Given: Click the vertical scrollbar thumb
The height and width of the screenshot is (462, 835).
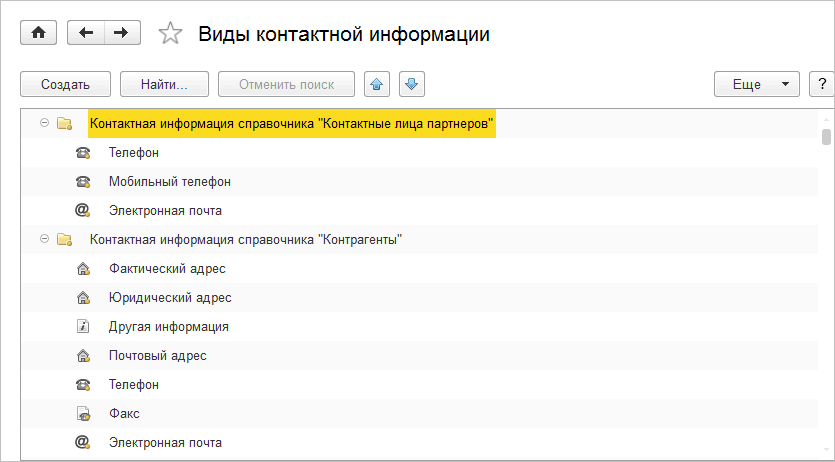Looking at the screenshot, I should click(826, 137).
